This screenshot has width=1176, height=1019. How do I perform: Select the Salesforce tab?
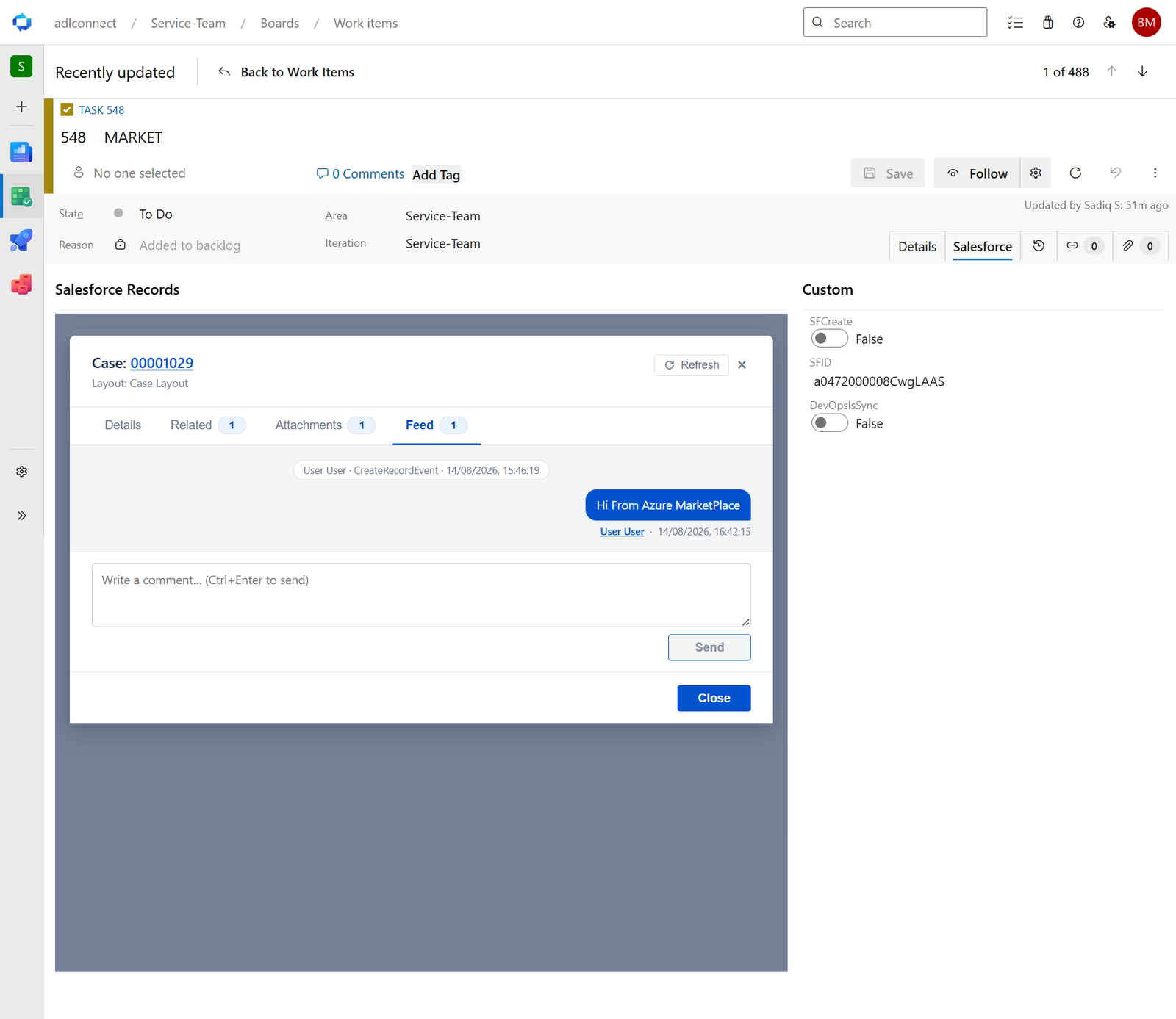pos(983,246)
